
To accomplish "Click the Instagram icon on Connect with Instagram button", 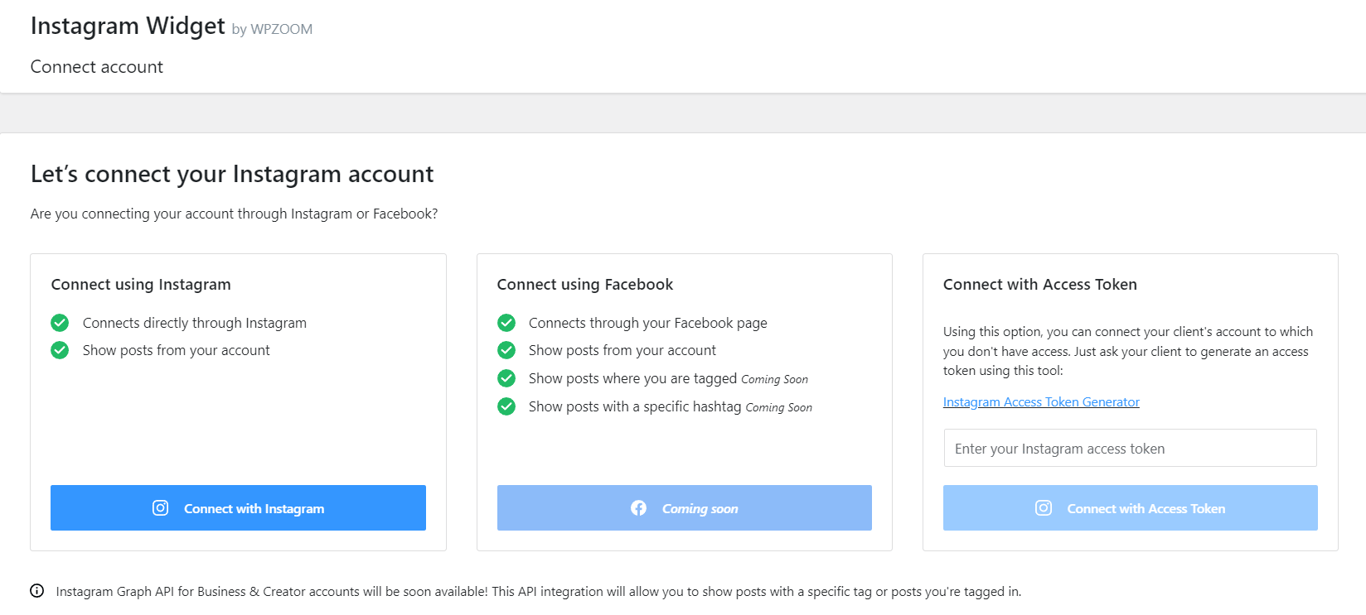I will pyautogui.click(x=160, y=508).
